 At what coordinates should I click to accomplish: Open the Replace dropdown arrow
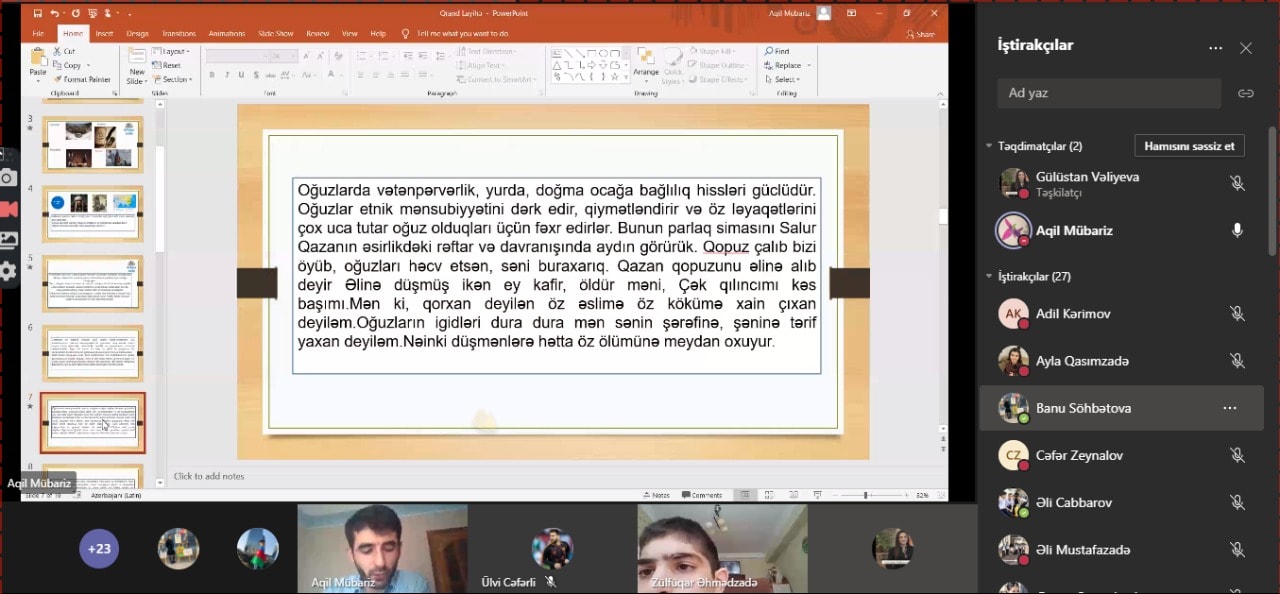tap(809, 65)
